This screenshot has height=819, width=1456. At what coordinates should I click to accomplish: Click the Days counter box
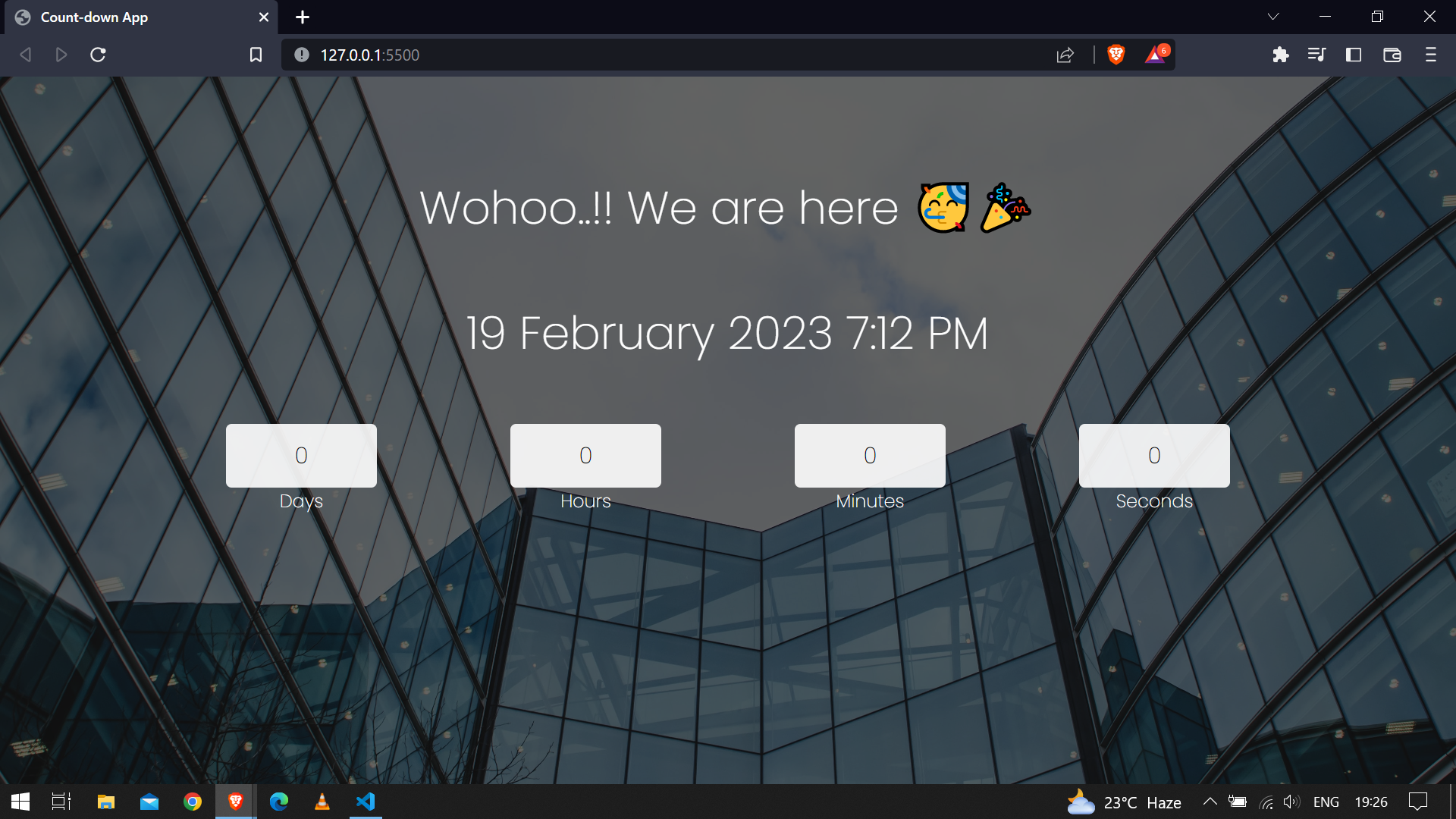coord(301,455)
